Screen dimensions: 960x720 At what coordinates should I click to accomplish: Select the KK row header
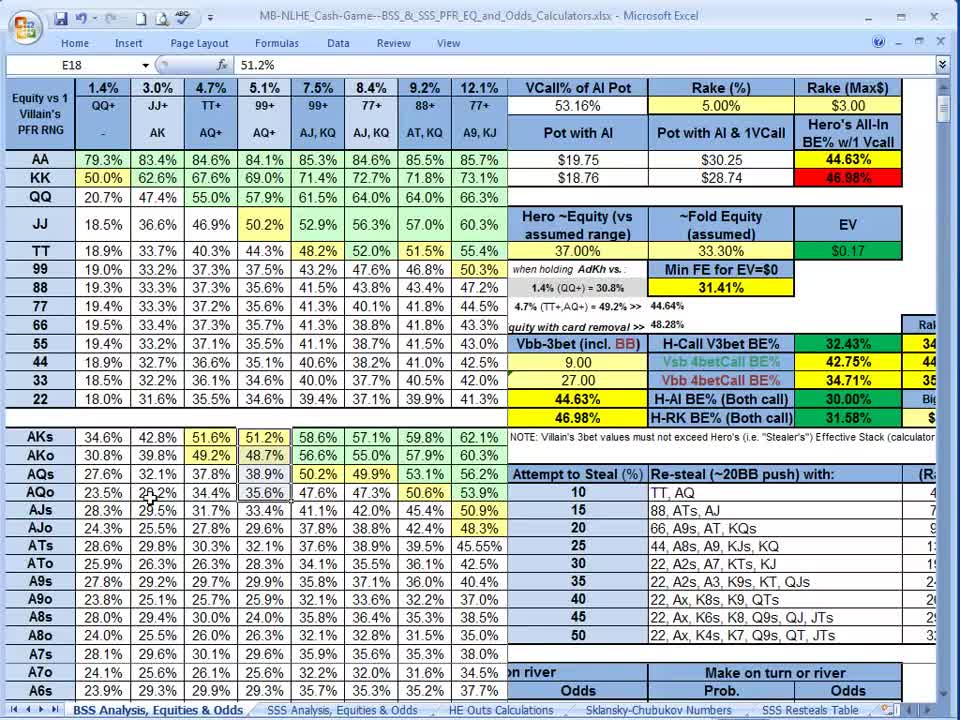pyautogui.click(x=40, y=178)
